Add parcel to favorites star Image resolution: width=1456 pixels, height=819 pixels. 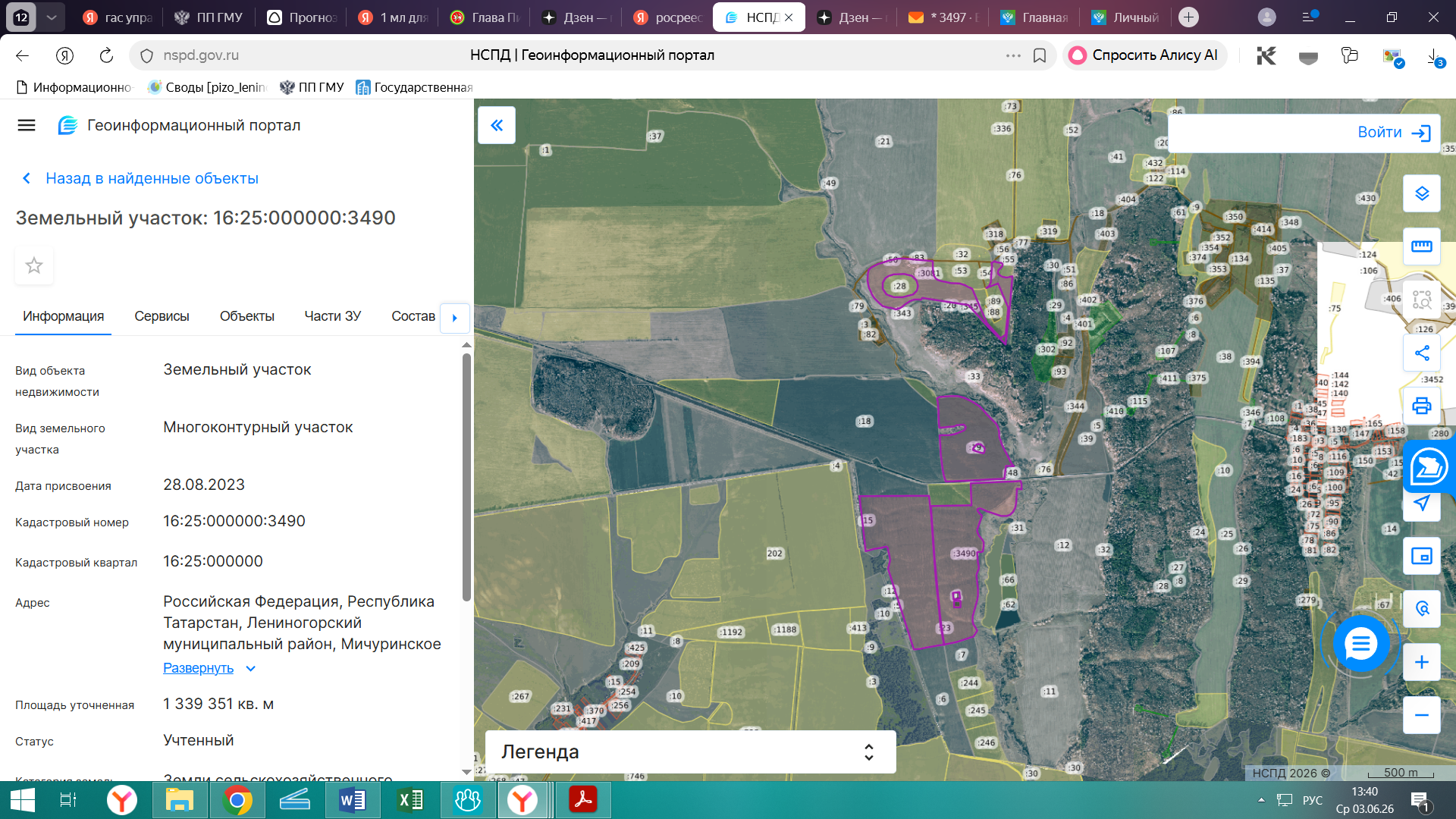tap(34, 265)
